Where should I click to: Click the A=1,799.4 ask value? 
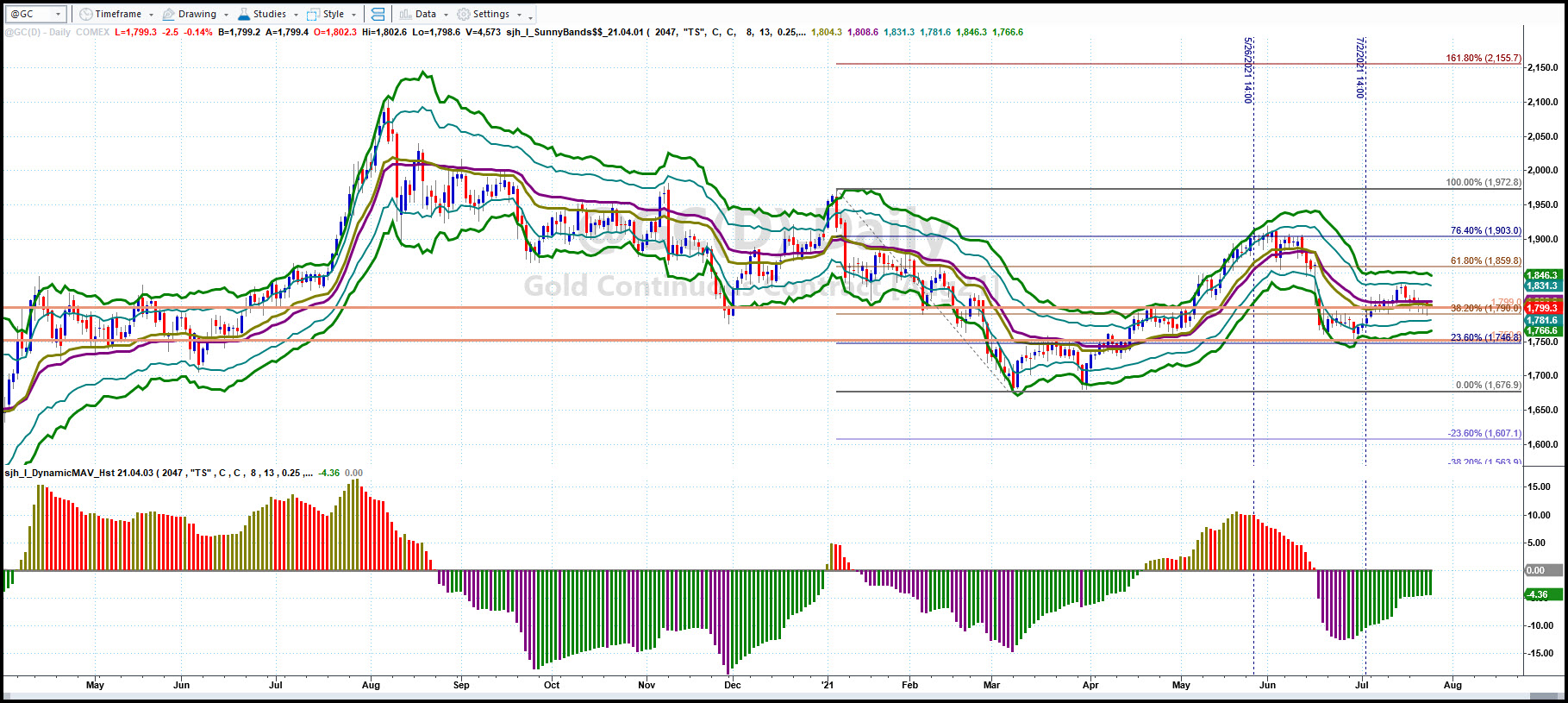click(287, 32)
